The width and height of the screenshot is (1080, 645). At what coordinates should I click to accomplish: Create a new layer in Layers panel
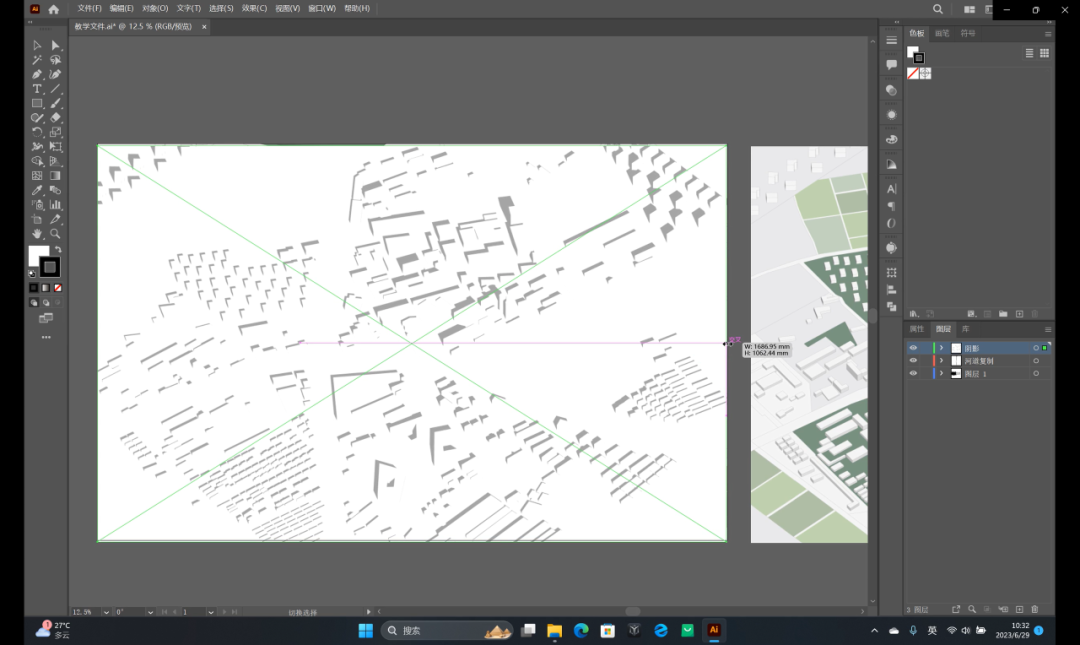1019,609
